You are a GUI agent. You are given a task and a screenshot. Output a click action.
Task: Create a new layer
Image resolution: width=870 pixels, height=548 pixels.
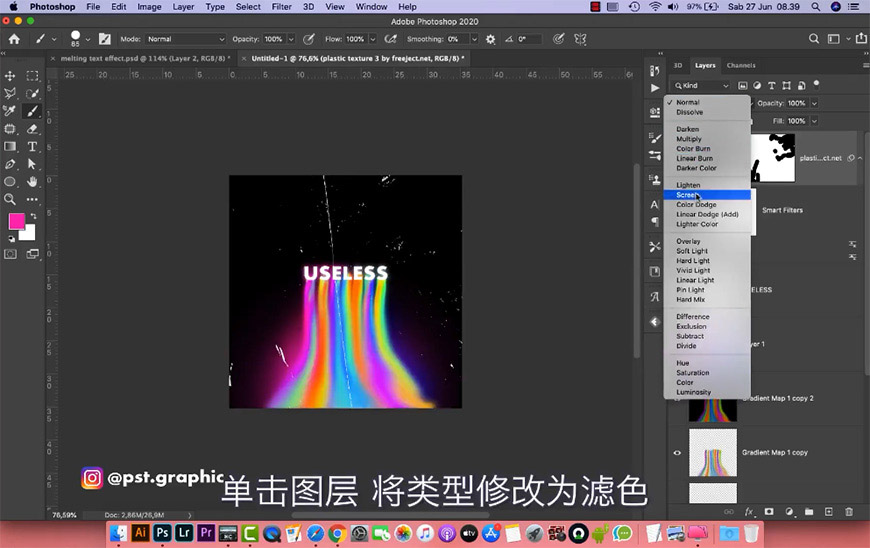[828, 511]
